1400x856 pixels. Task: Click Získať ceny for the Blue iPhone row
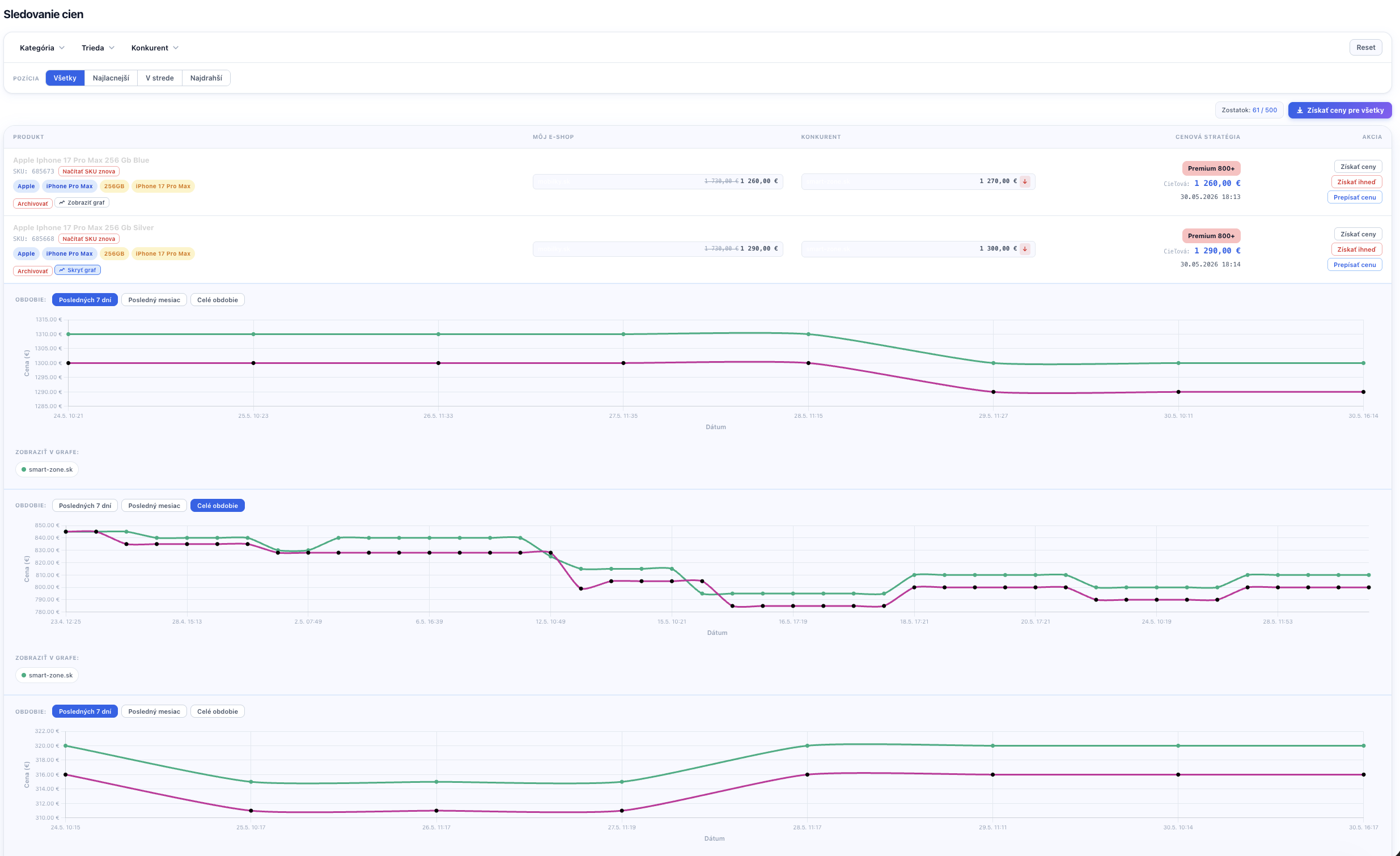[1358, 167]
